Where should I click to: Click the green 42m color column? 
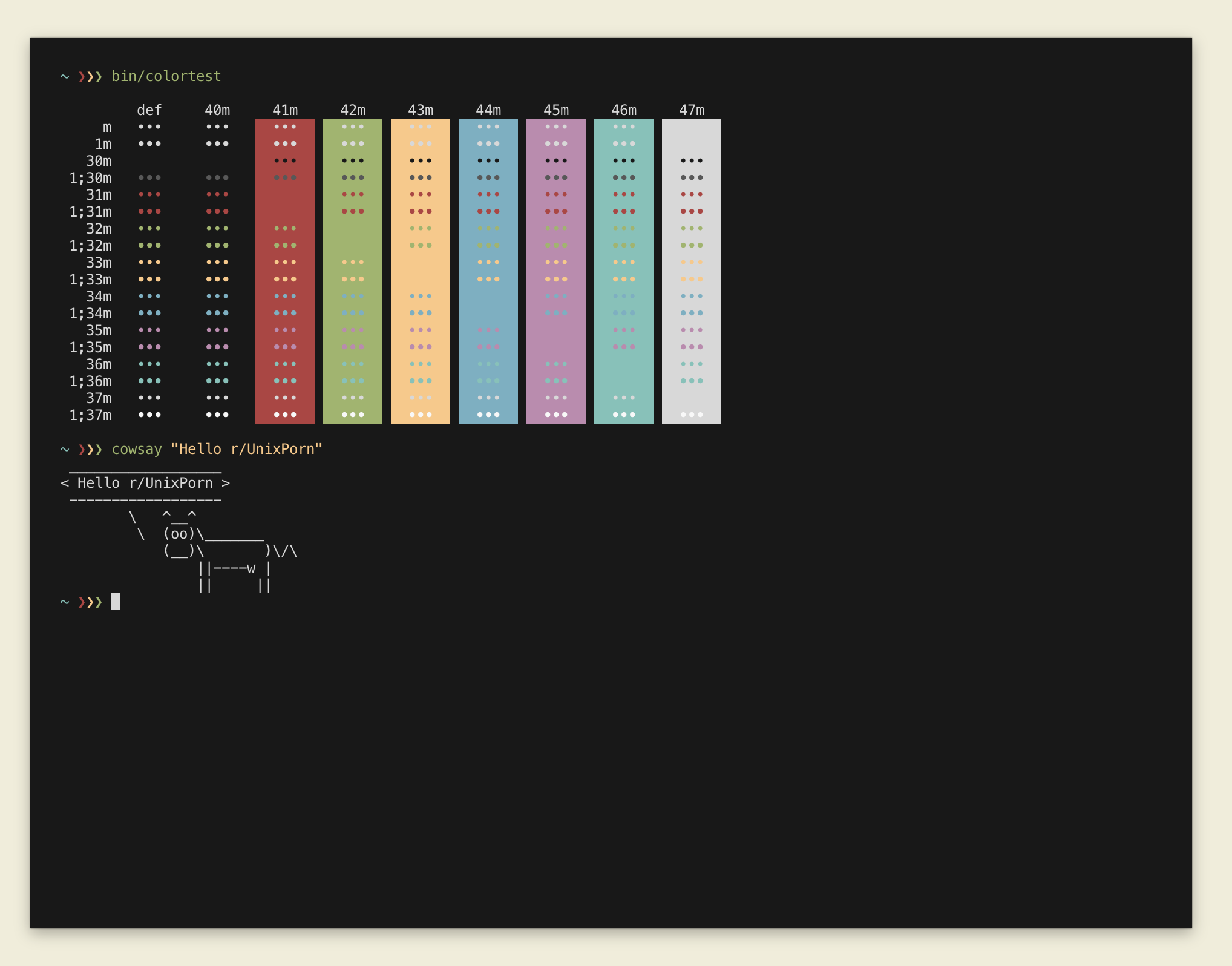[x=352, y=271]
